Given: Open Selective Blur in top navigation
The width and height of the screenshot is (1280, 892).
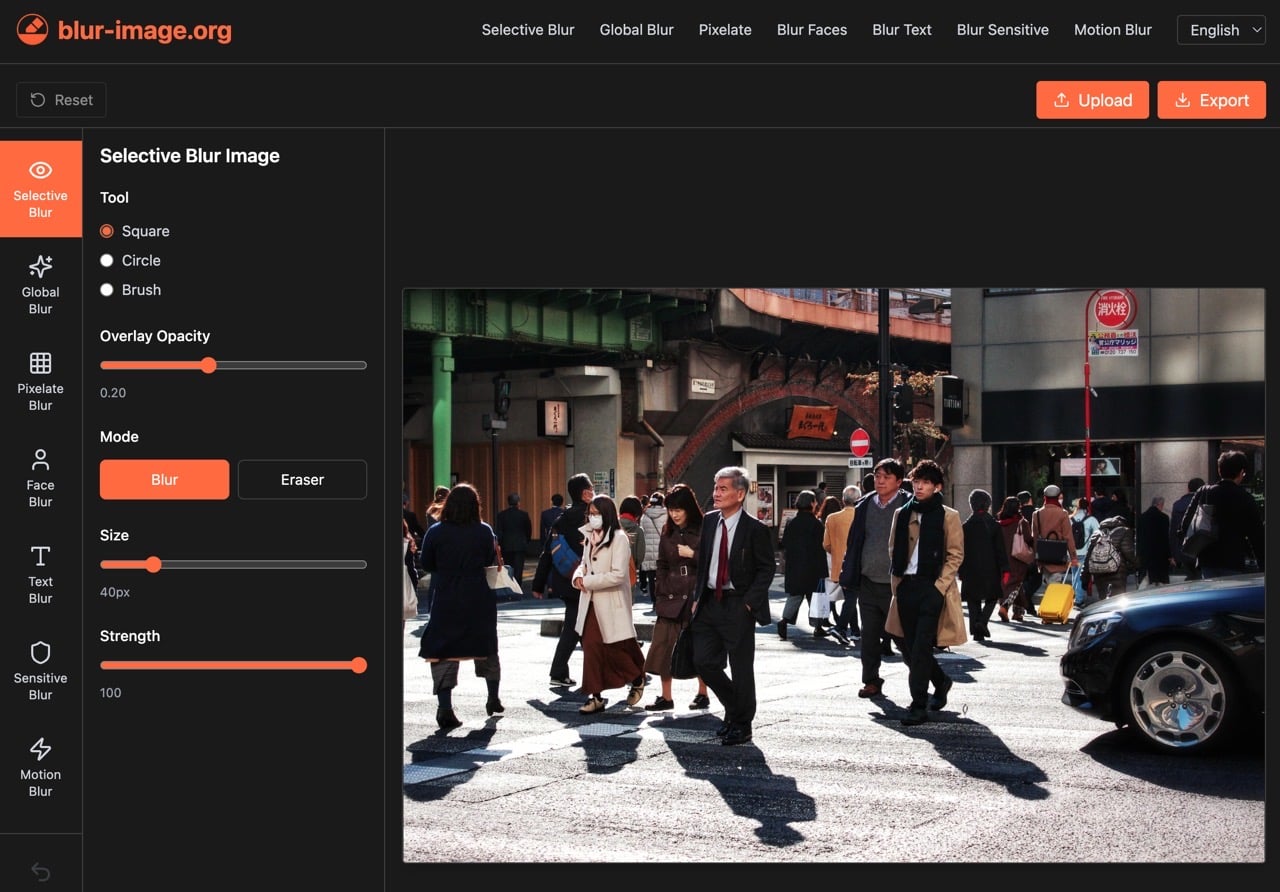Looking at the screenshot, I should coord(528,30).
